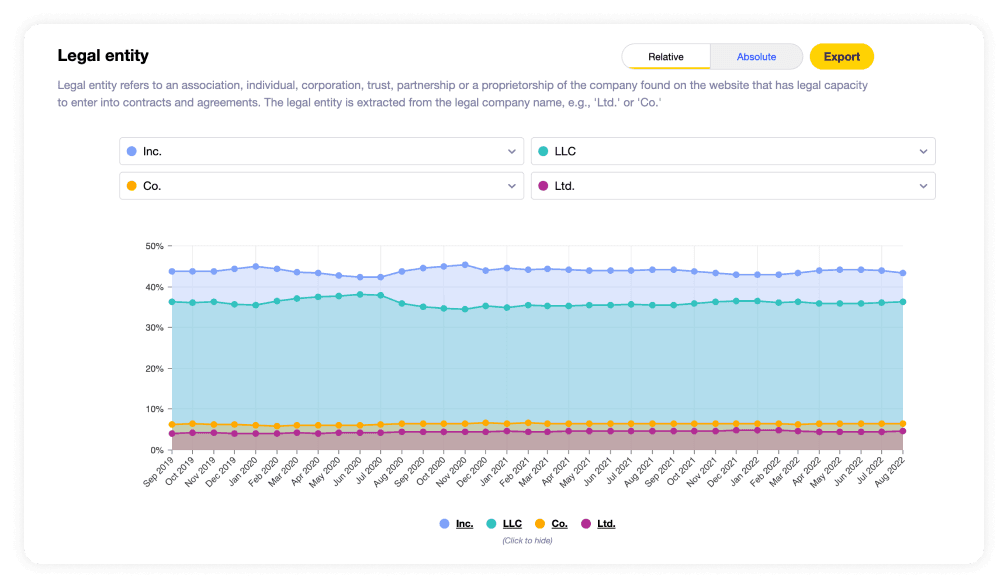Click the blue Inc. legend dot

pyautogui.click(x=444, y=524)
